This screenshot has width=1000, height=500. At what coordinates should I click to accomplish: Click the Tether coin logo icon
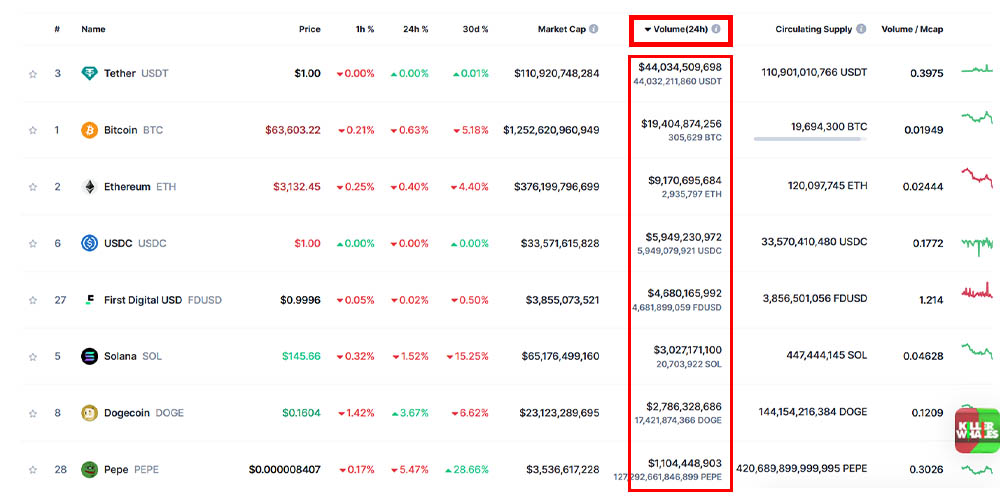pyautogui.click(x=90, y=73)
